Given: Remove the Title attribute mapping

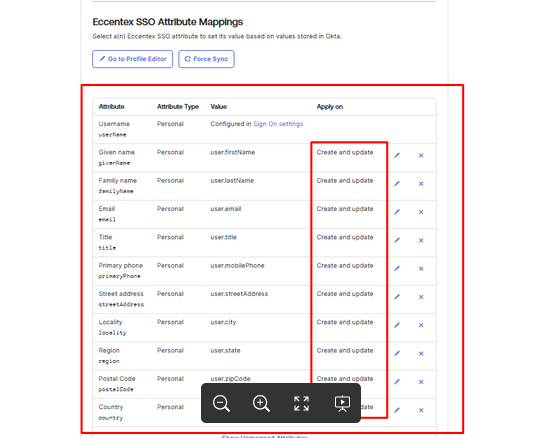Looking at the screenshot, I should 421,240.
